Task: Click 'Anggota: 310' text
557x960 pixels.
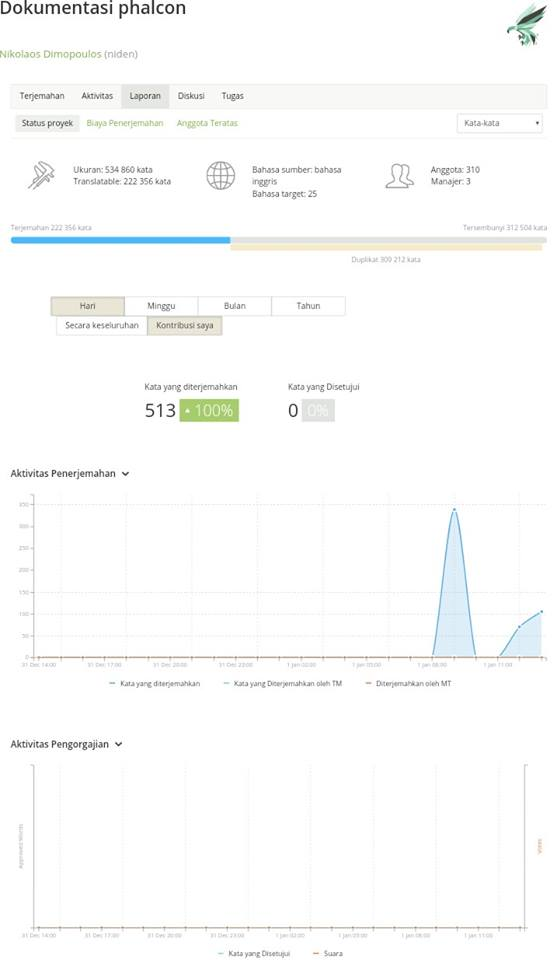Action: click(x=455, y=170)
